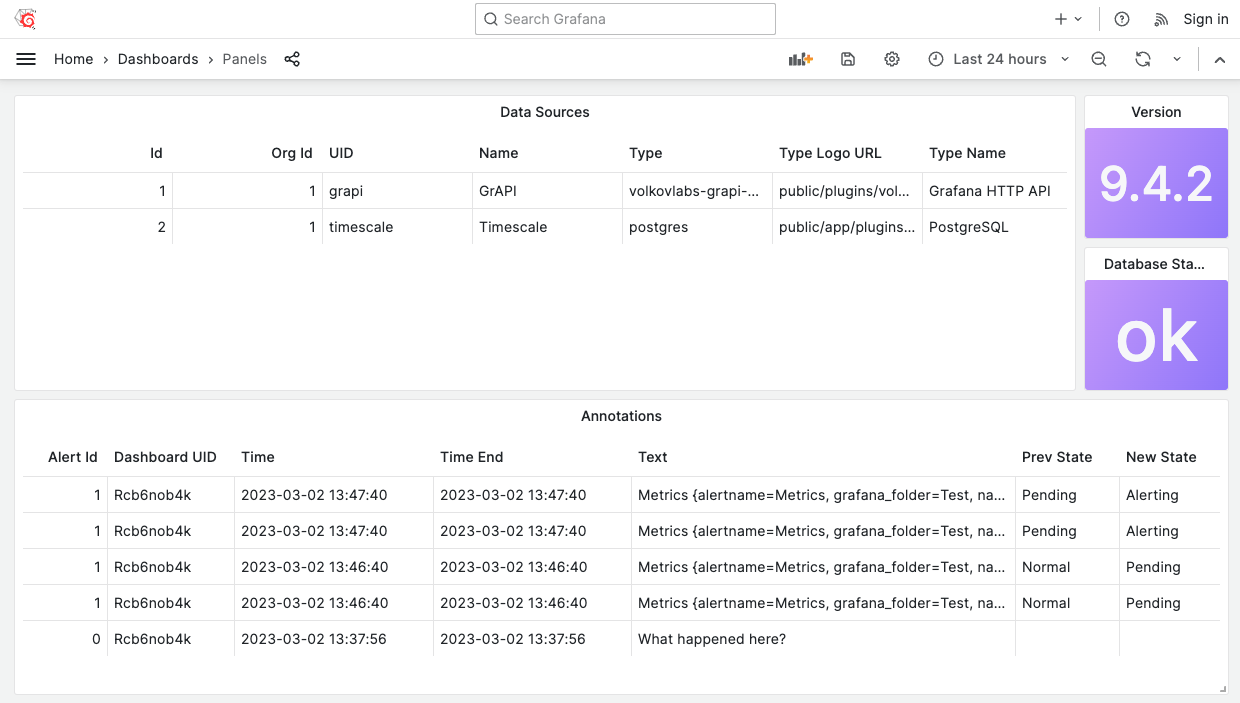
Task: Open the Database Sta... panel title menu
Action: pyautogui.click(x=1154, y=264)
